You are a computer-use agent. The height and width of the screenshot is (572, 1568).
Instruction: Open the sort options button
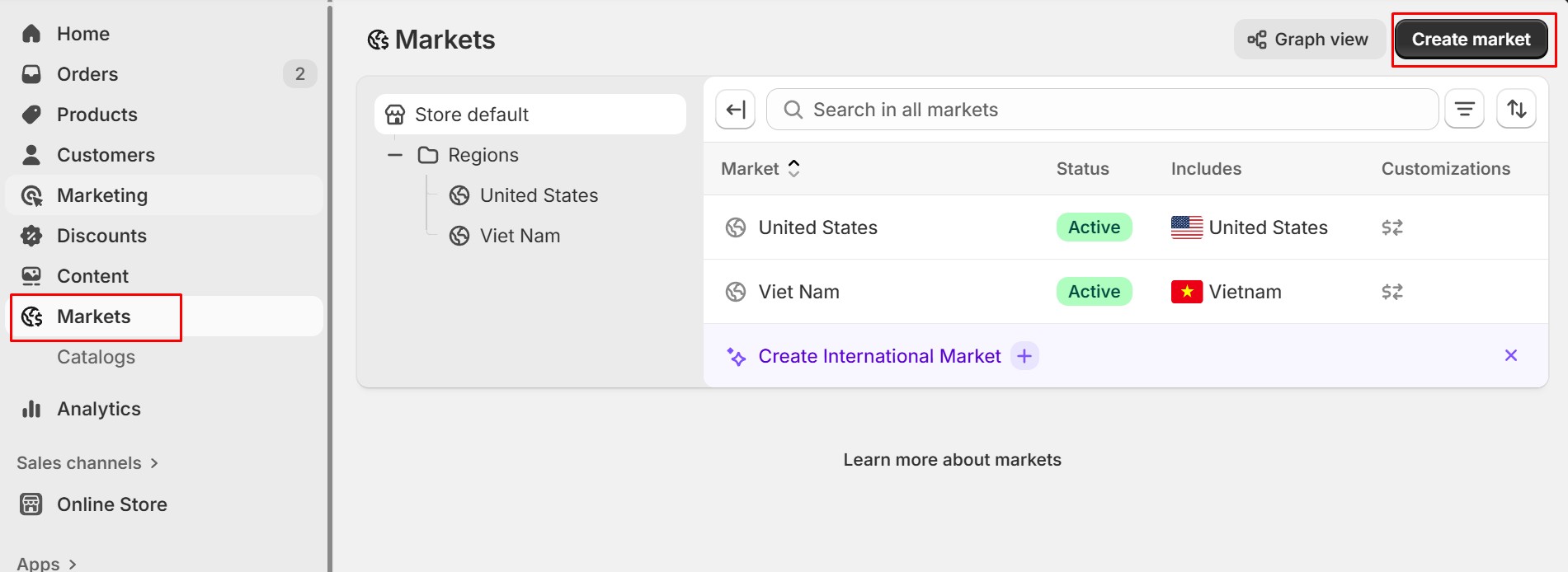click(x=1516, y=109)
